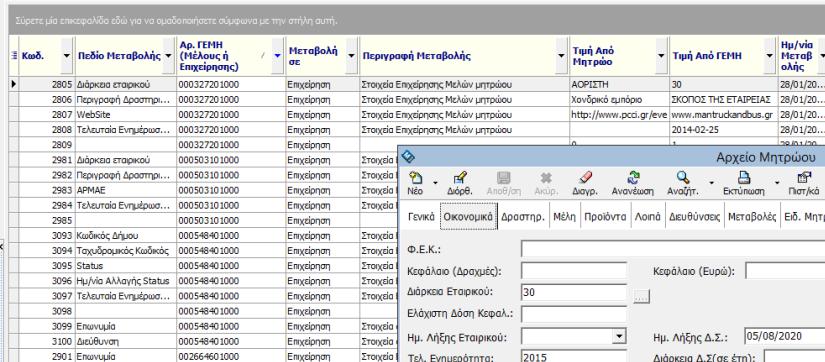Open the Πεδίο Μεταβολής column filter dropdown
825x362 pixels.
pyautogui.click(x=168, y=56)
